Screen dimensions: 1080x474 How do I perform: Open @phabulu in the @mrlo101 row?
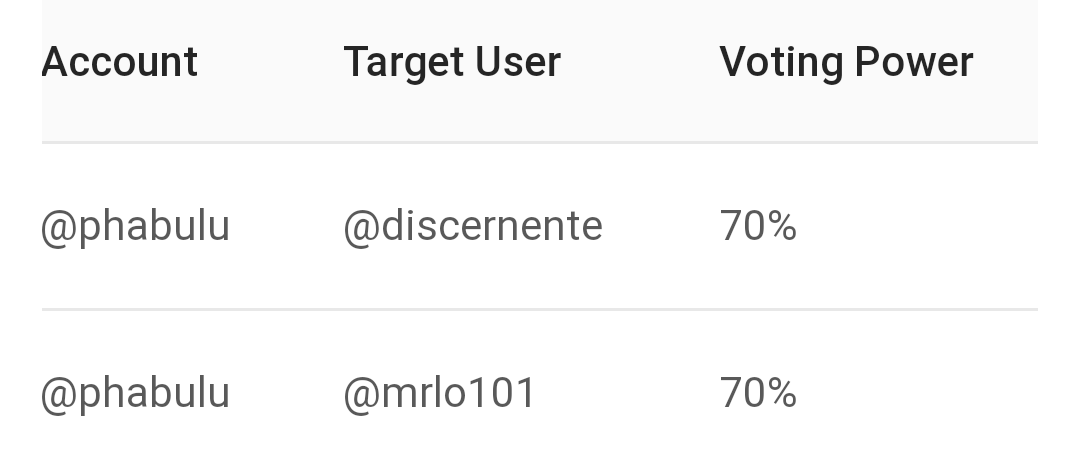pyautogui.click(x=135, y=393)
